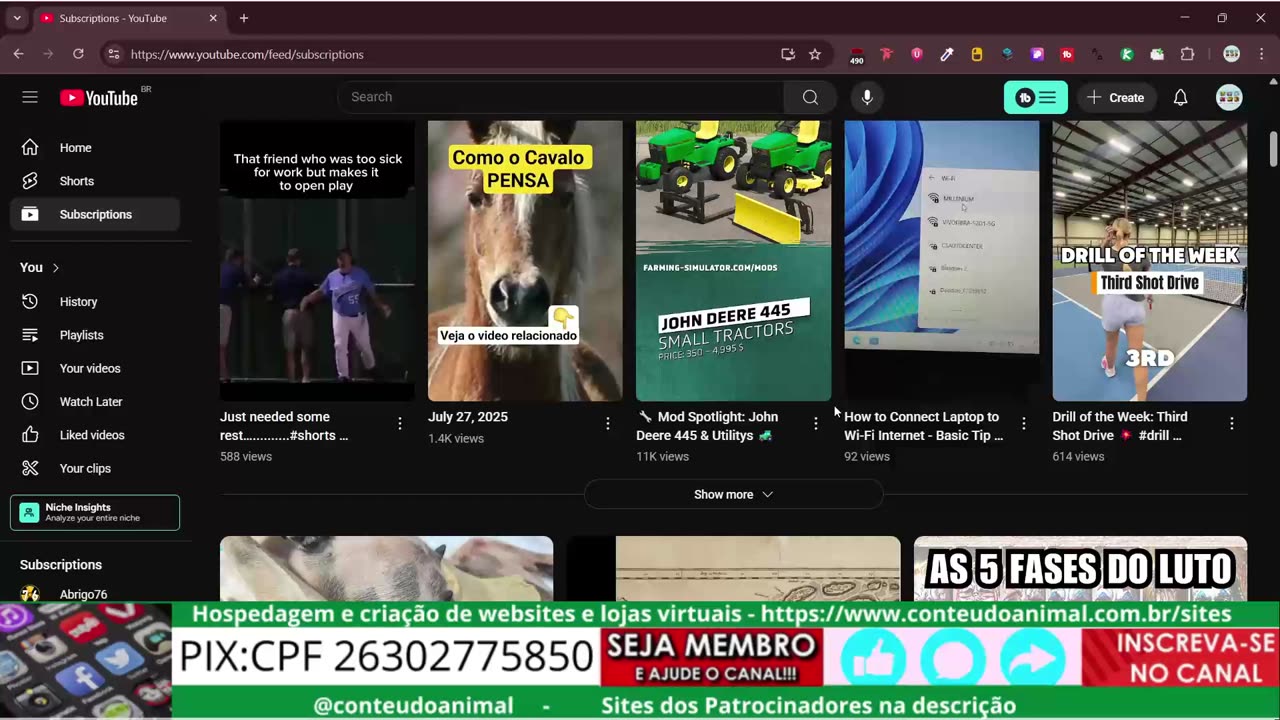Open the pink shield U extension
Screen dimensions: 1280x720
(x=917, y=54)
